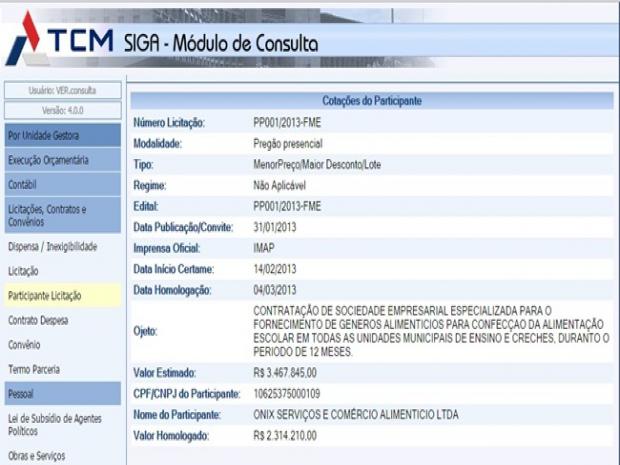Open Obras e Serviços link
The height and width of the screenshot is (465, 620).
(x=37, y=456)
